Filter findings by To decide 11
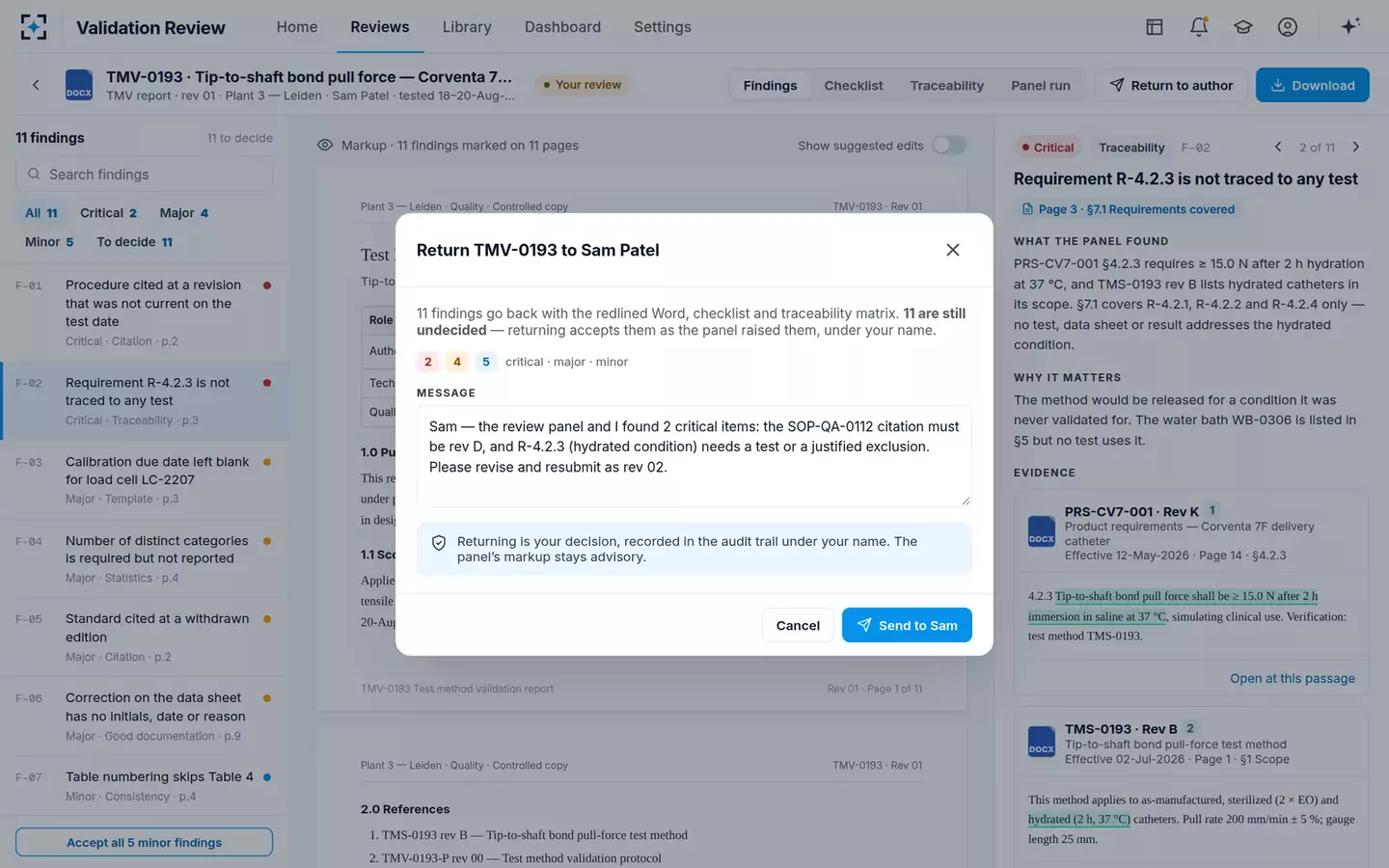The width and height of the screenshot is (1389, 868). pyautogui.click(x=134, y=241)
